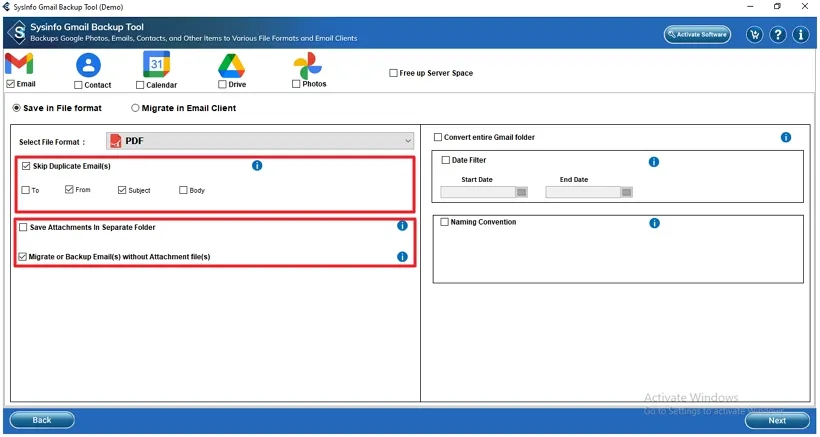Click the Google Calendar icon
The width and height of the screenshot is (820, 437).
(156, 64)
